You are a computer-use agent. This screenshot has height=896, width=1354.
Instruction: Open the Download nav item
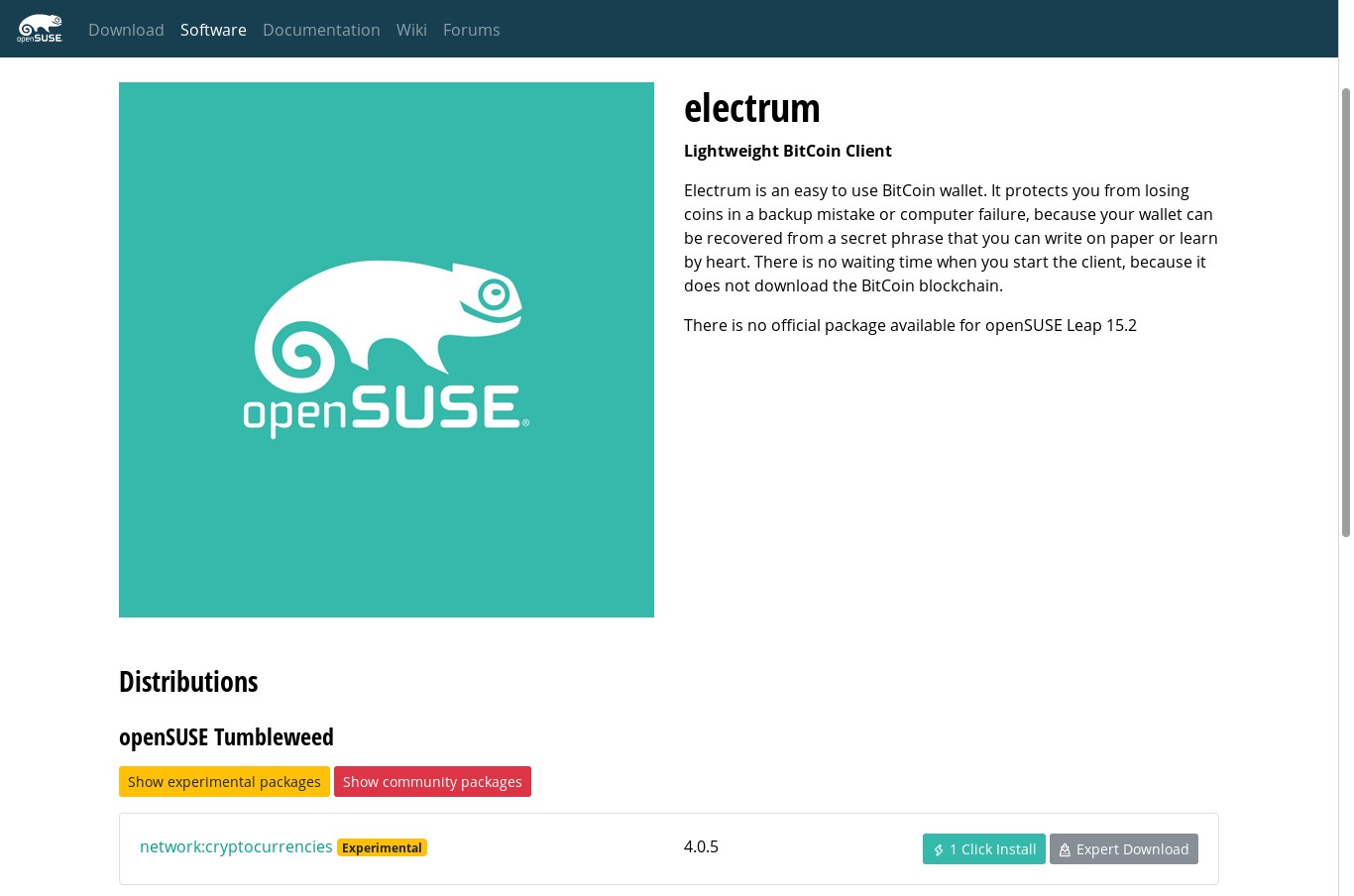pos(126,30)
